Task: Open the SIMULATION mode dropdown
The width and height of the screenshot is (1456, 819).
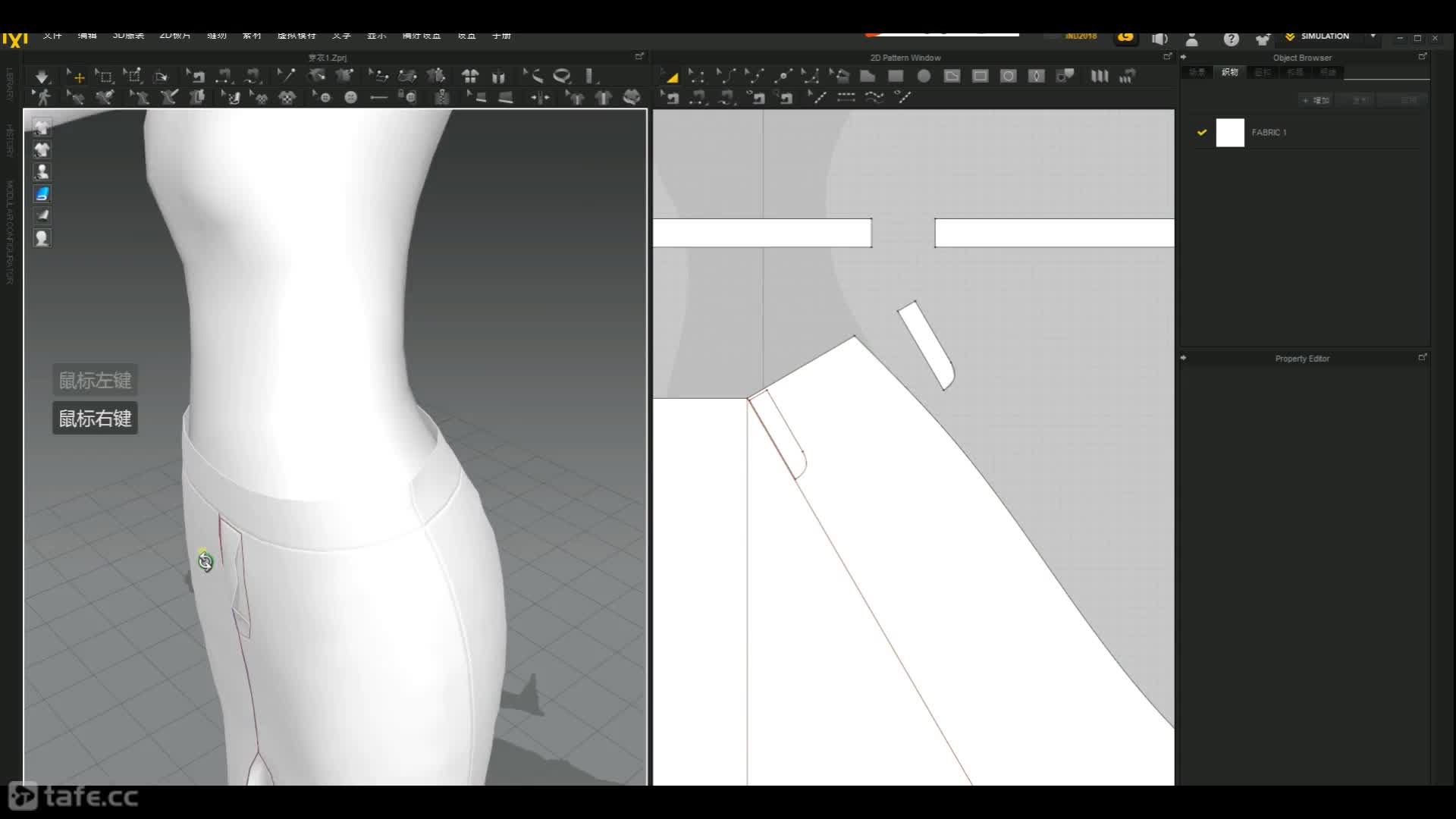Action: click(x=1373, y=36)
